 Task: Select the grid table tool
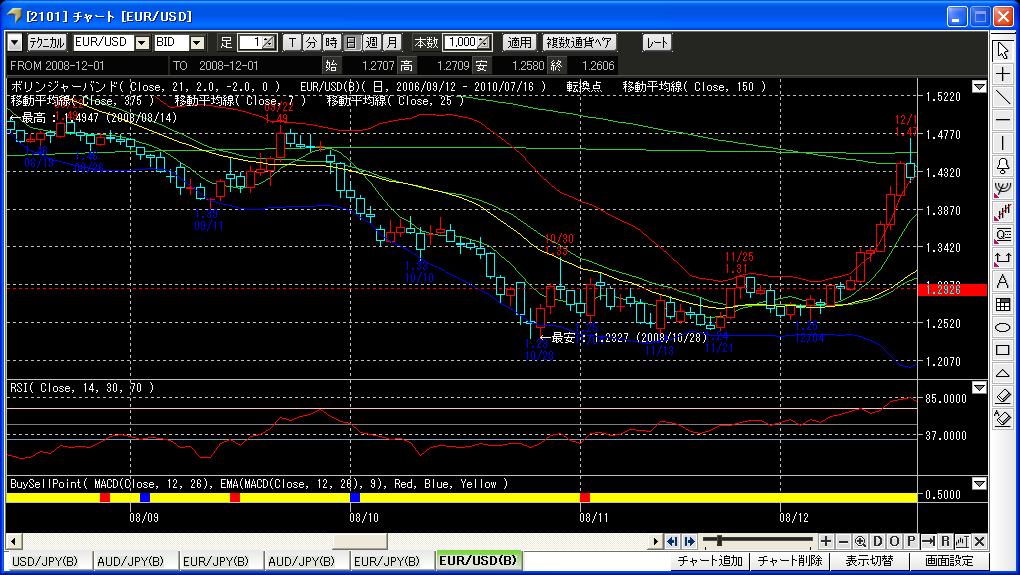coord(1002,304)
